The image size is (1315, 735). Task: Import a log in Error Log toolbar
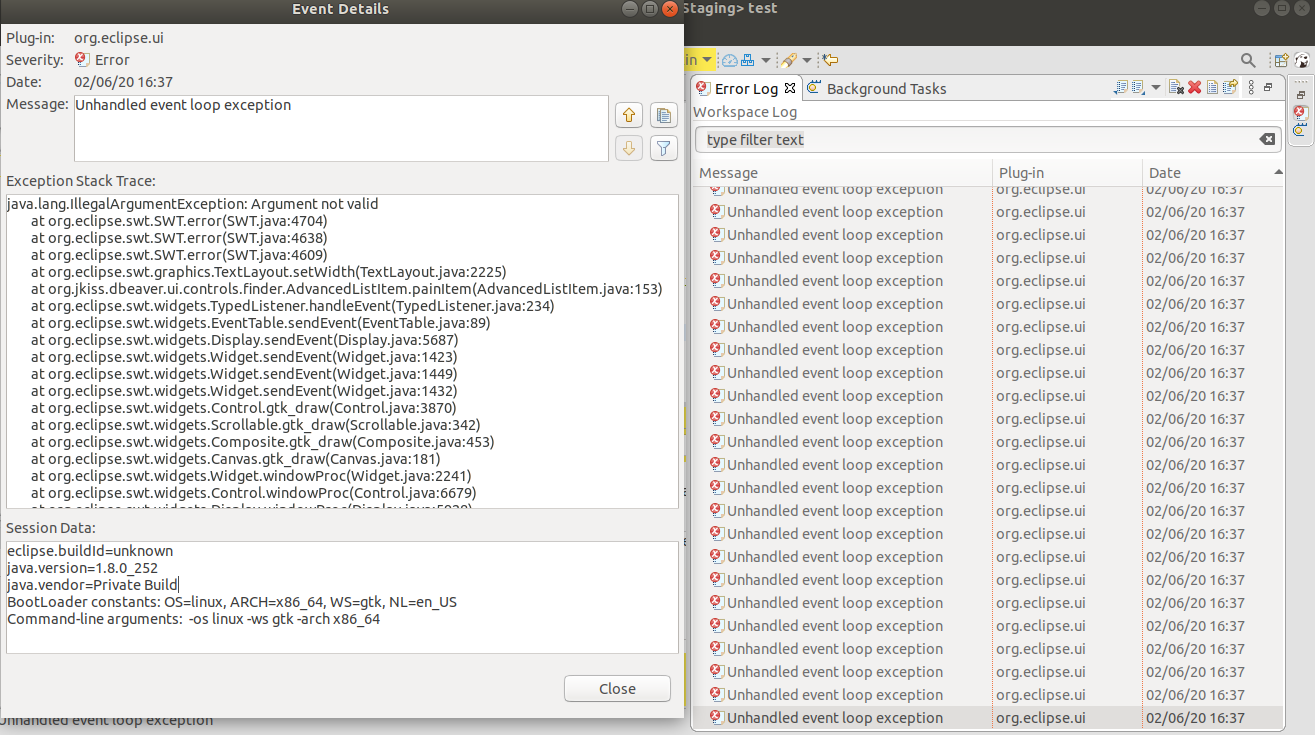coord(1138,87)
